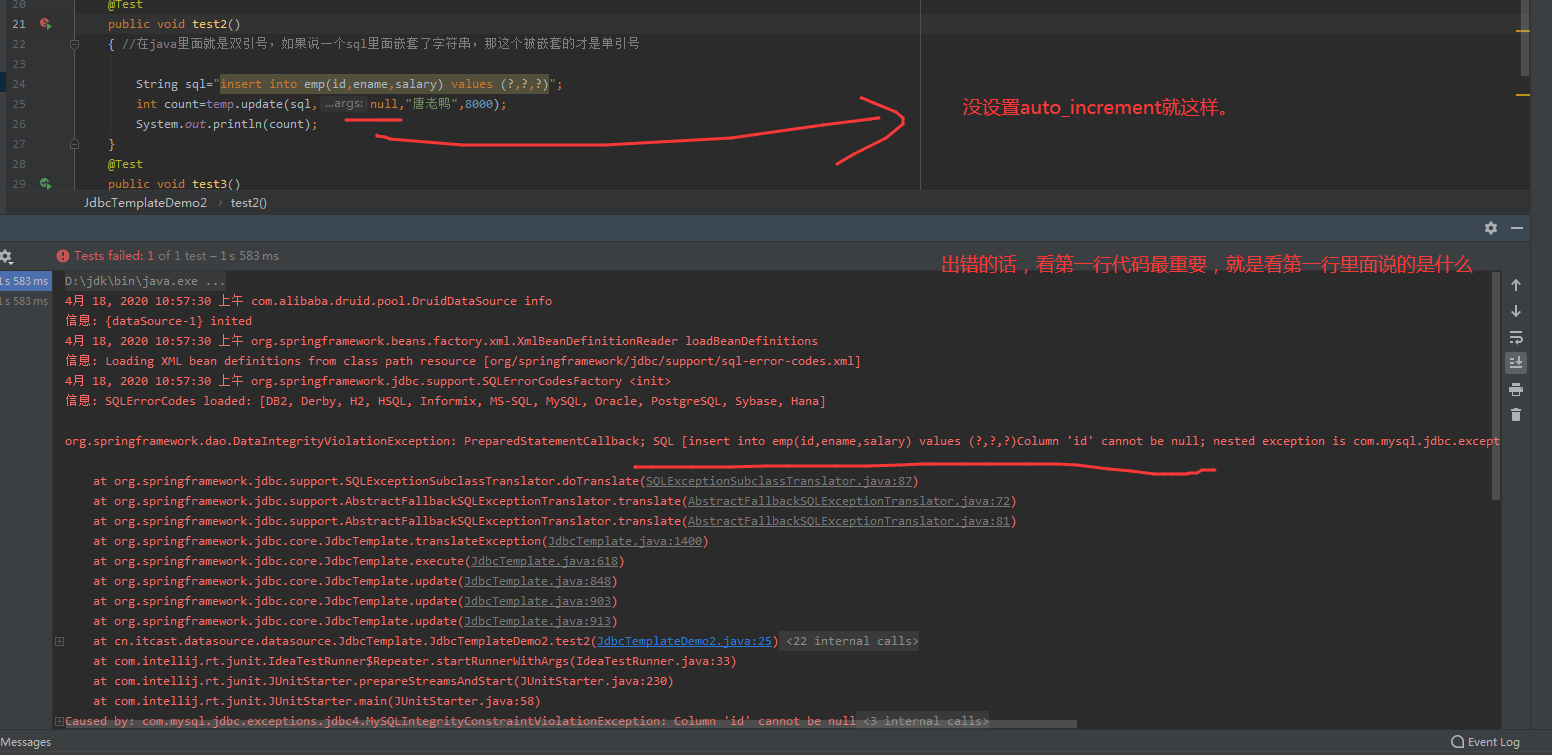
Task: Open the SQLExceptionSubclassTranslator.java:87 link
Action: (x=780, y=481)
